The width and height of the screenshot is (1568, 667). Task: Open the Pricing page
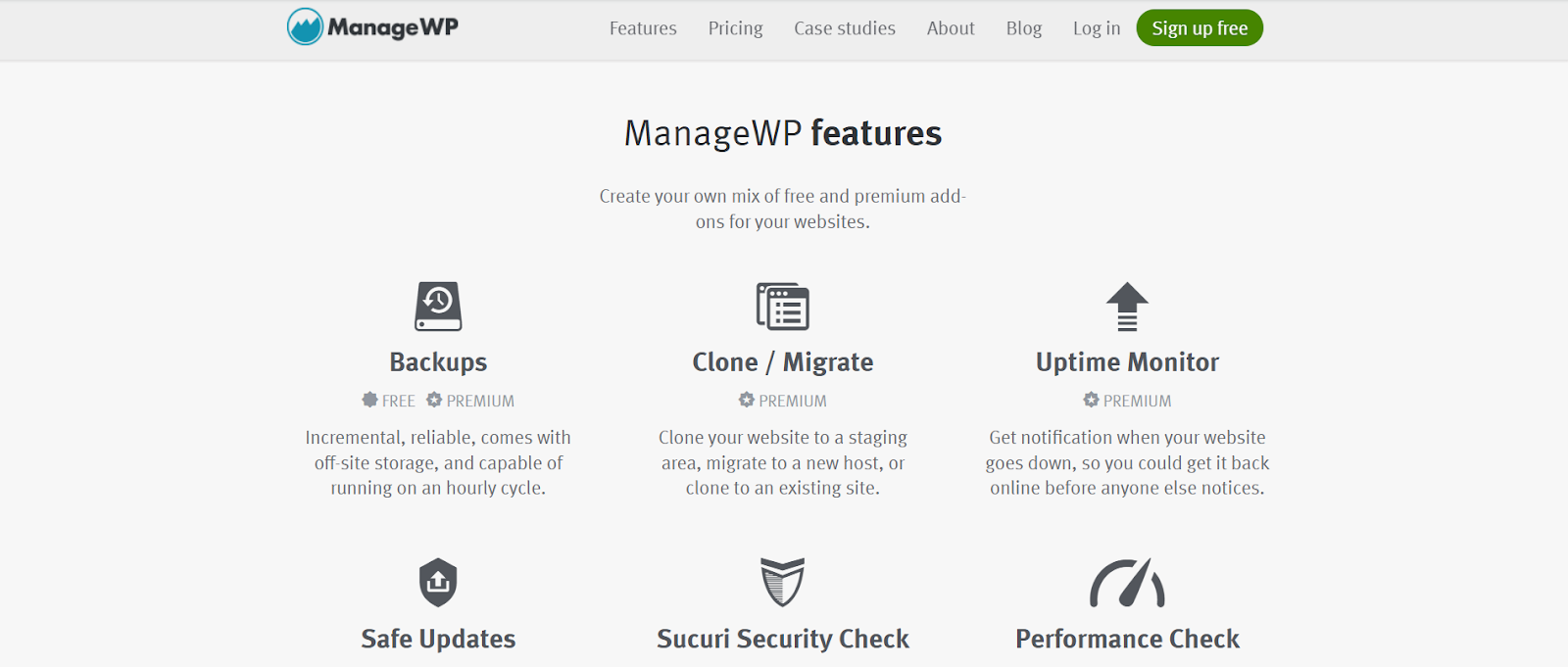point(735,28)
